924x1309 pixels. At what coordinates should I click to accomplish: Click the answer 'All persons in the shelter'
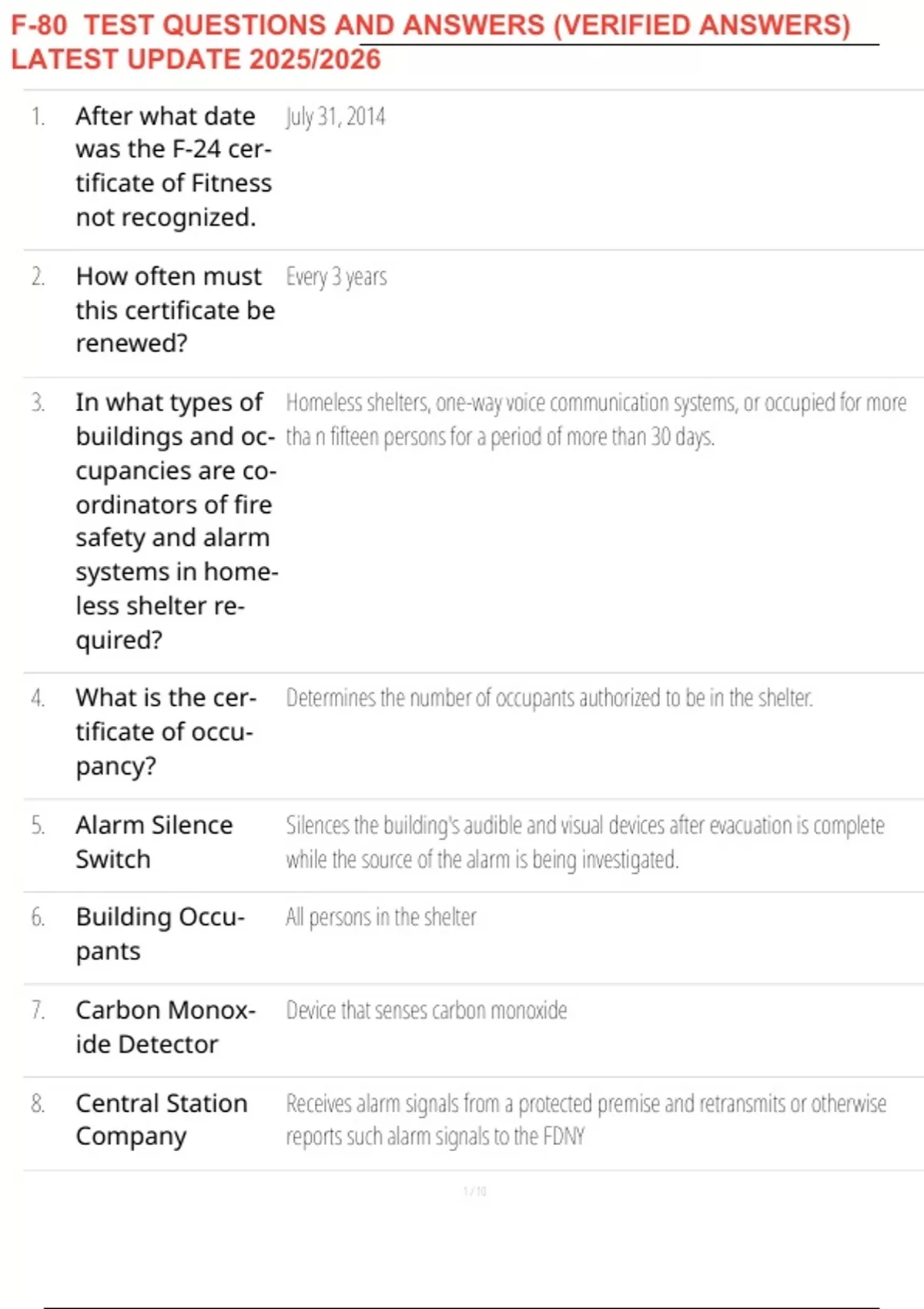381,918
